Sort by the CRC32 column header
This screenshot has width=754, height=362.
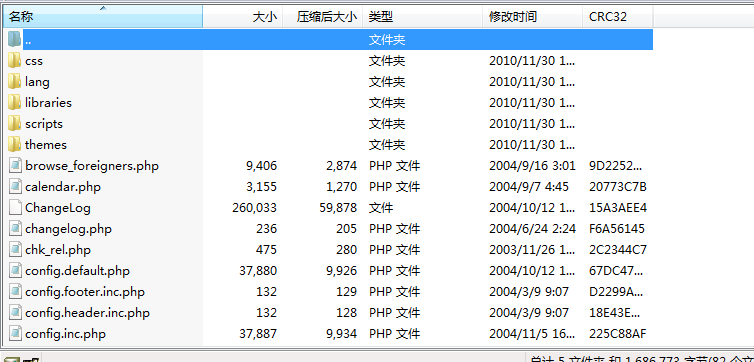tap(618, 17)
